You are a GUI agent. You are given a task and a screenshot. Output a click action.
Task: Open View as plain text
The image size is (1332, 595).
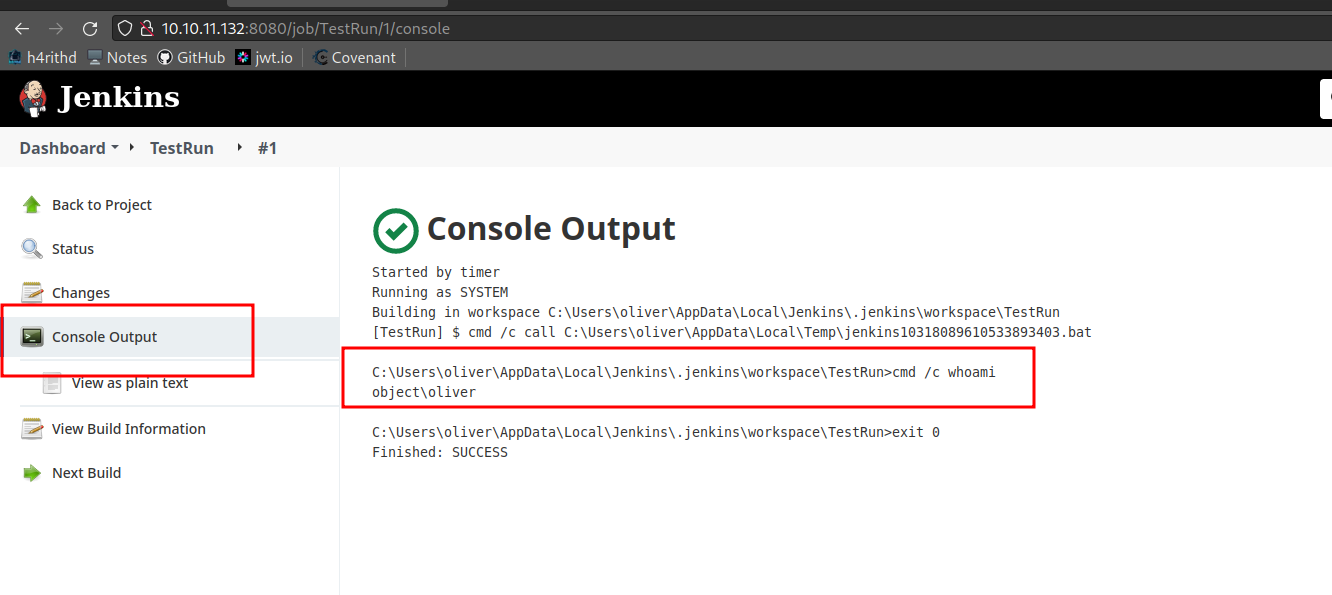[x=130, y=383]
